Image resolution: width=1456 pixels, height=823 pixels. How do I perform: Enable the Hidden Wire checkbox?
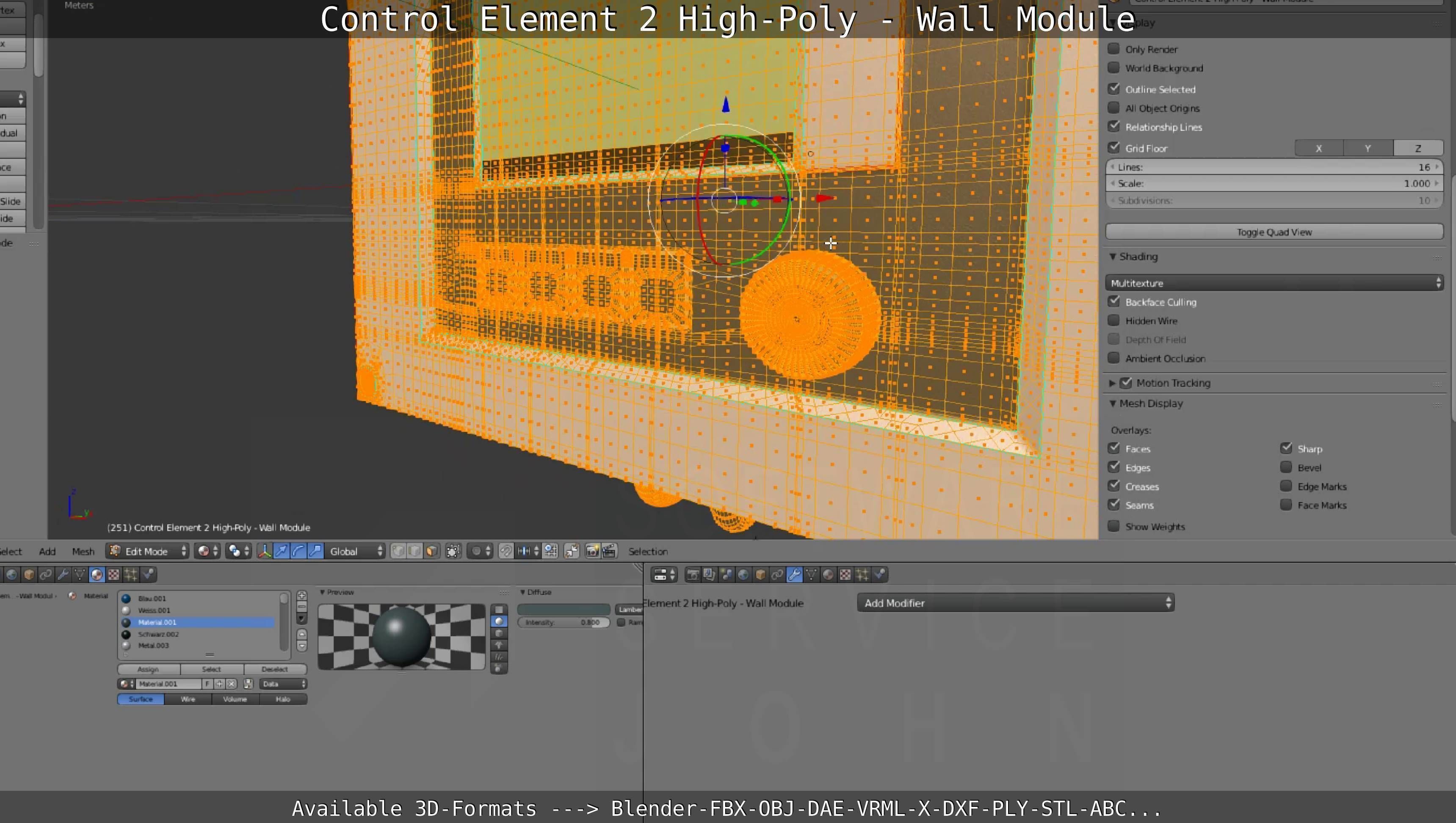pos(1113,320)
